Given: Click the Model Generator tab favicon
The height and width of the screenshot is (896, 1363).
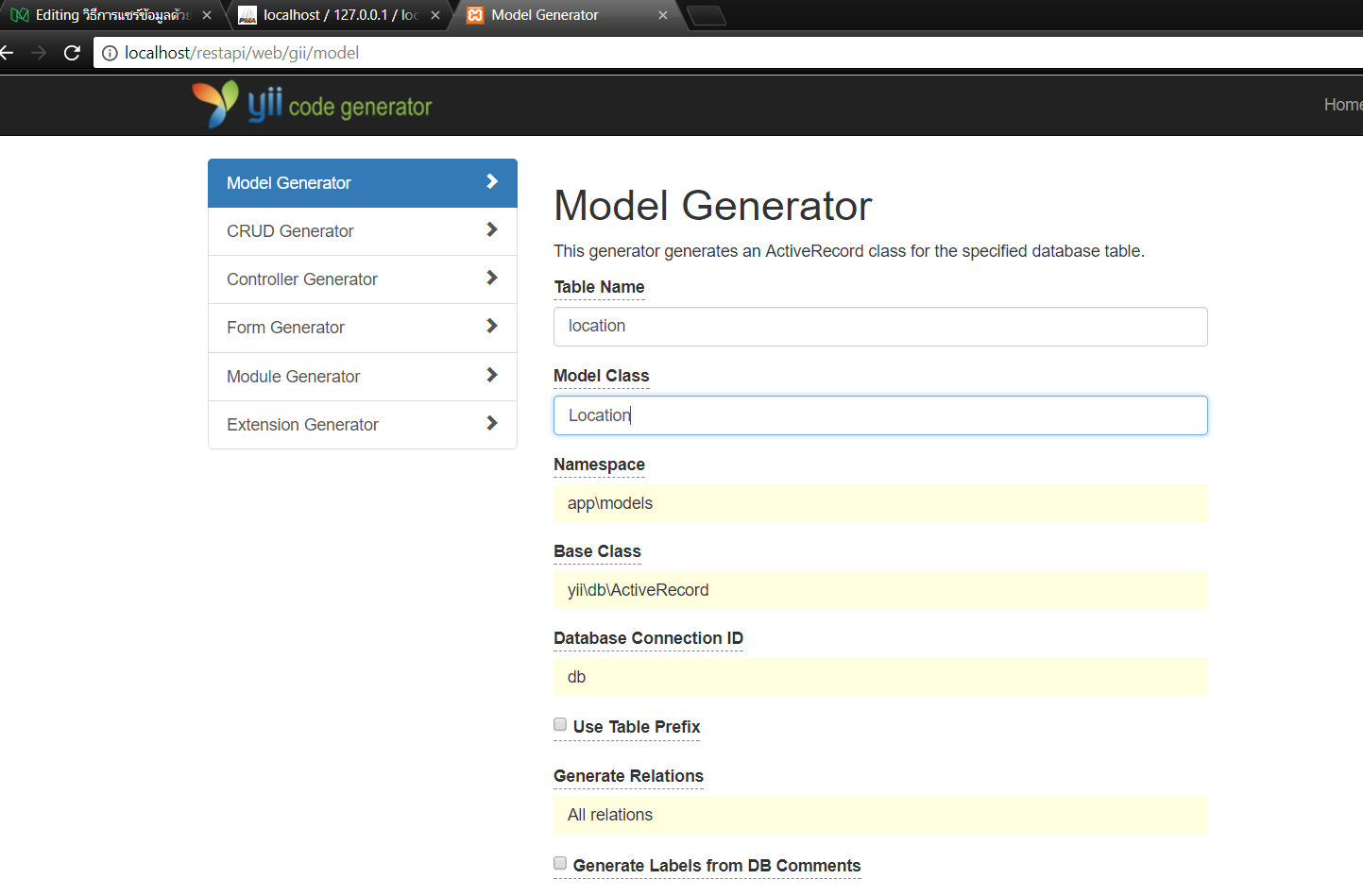Looking at the screenshot, I should coord(475,15).
